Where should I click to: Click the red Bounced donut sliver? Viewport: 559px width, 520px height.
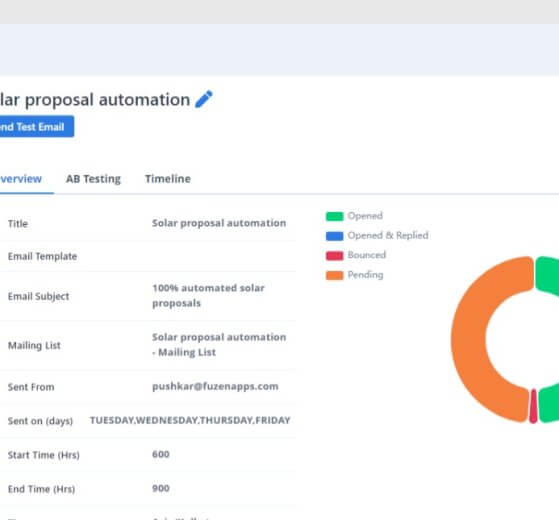click(533, 406)
